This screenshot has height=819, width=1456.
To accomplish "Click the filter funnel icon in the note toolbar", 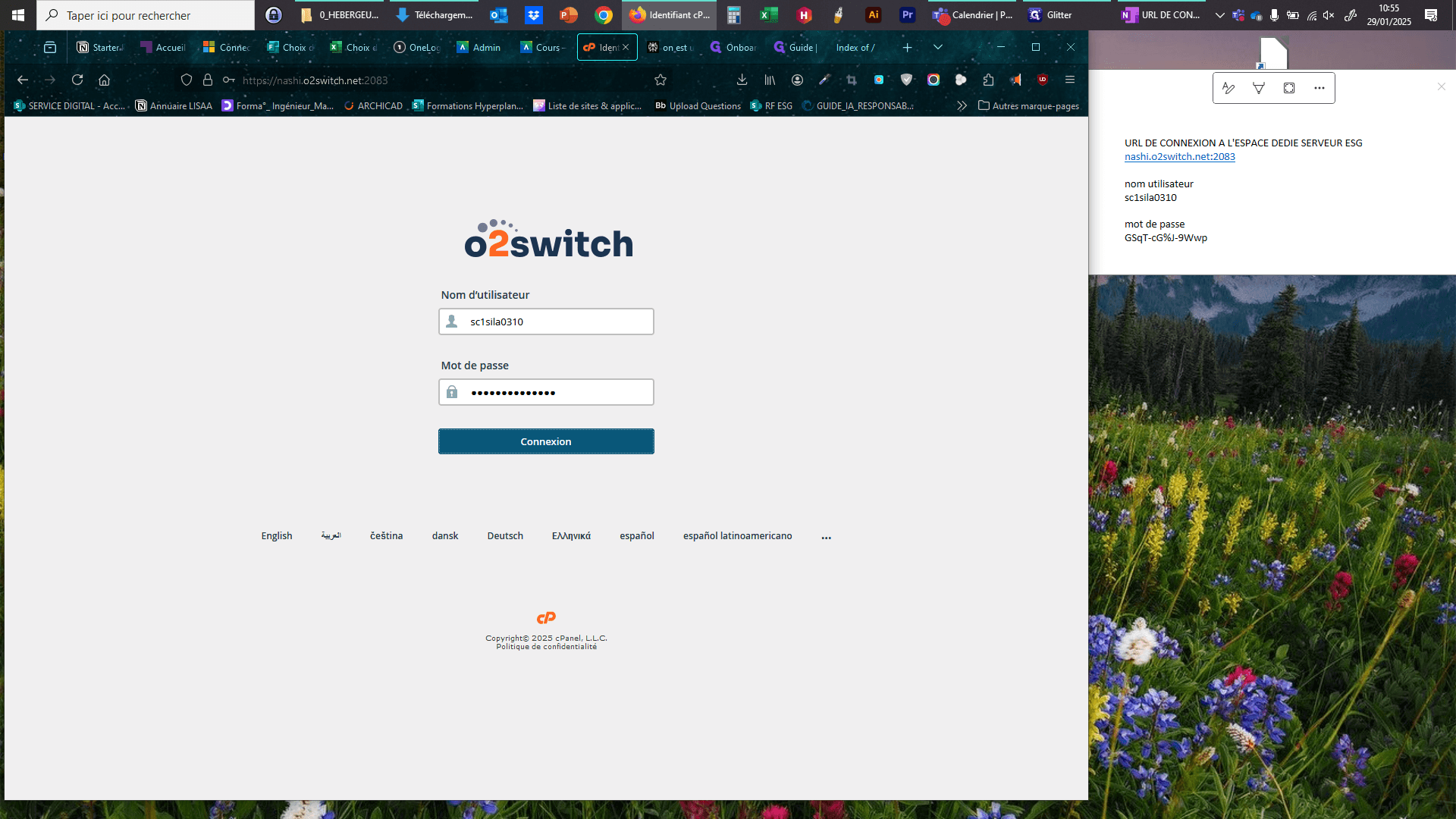I will 1259,88.
